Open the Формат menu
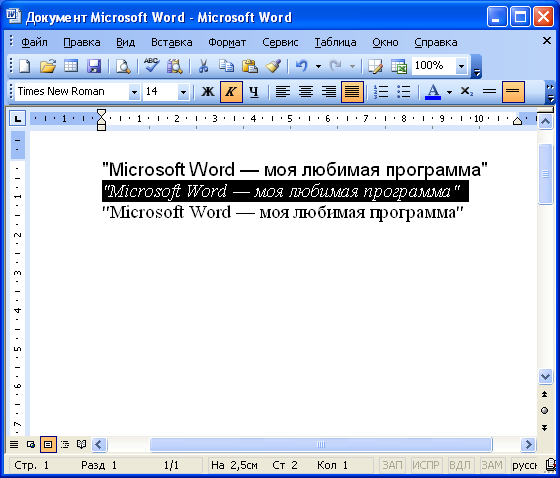 pyautogui.click(x=227, y=42)
